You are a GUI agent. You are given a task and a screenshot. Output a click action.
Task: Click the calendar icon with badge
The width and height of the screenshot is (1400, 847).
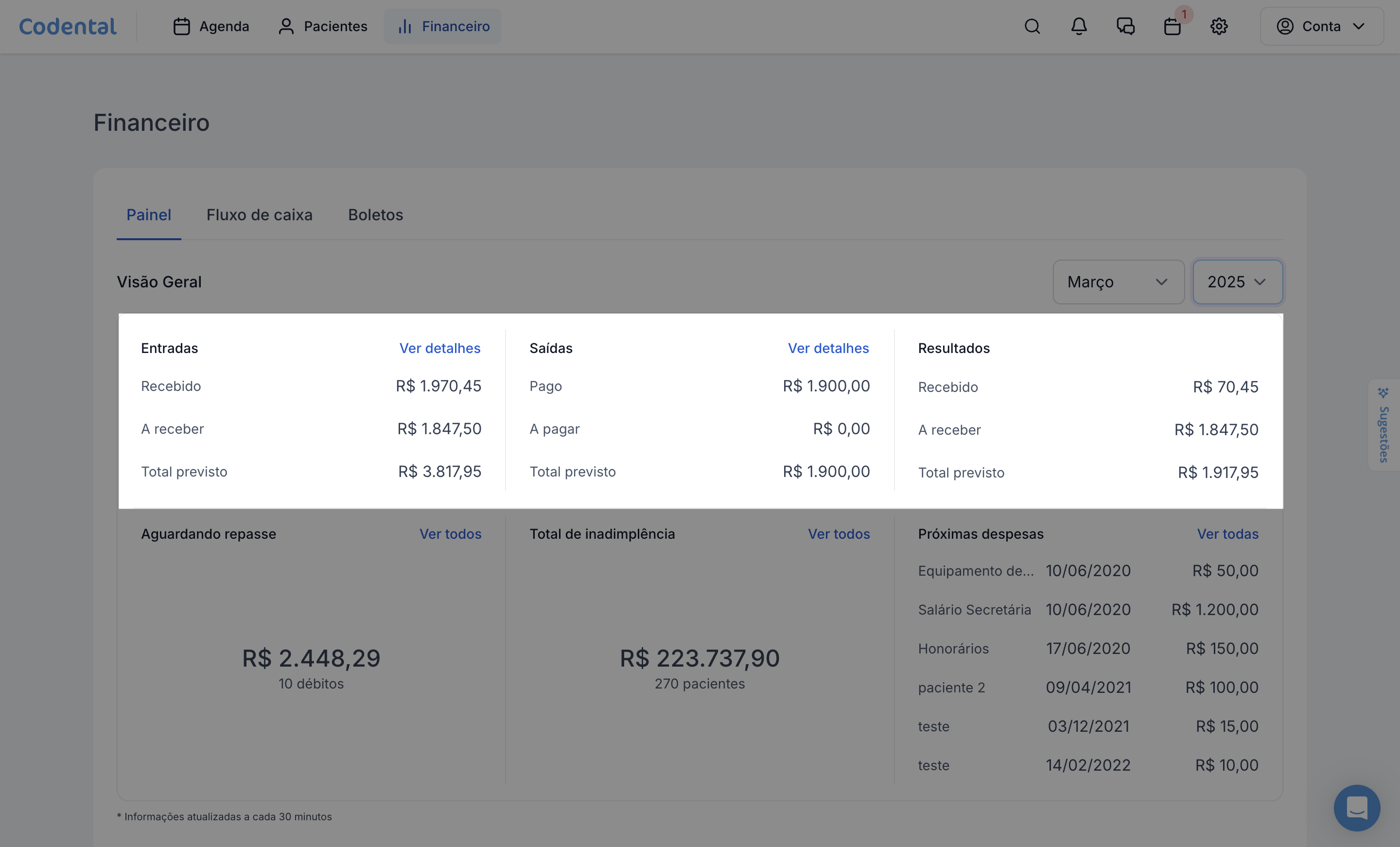point(1172,26)
